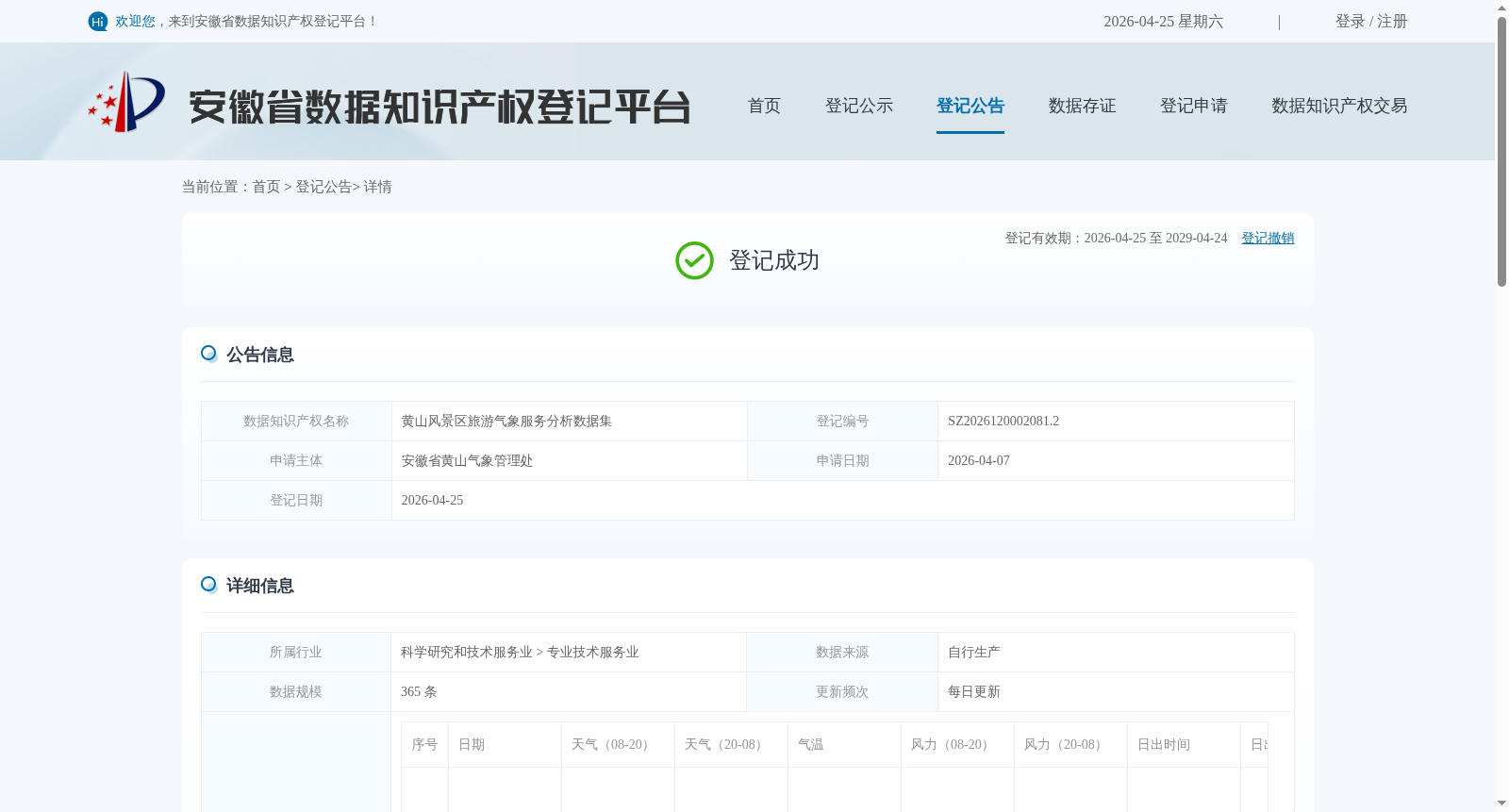Click the 数据来源 label cell
Viewport: 1509px width, 812px height.
842,653
